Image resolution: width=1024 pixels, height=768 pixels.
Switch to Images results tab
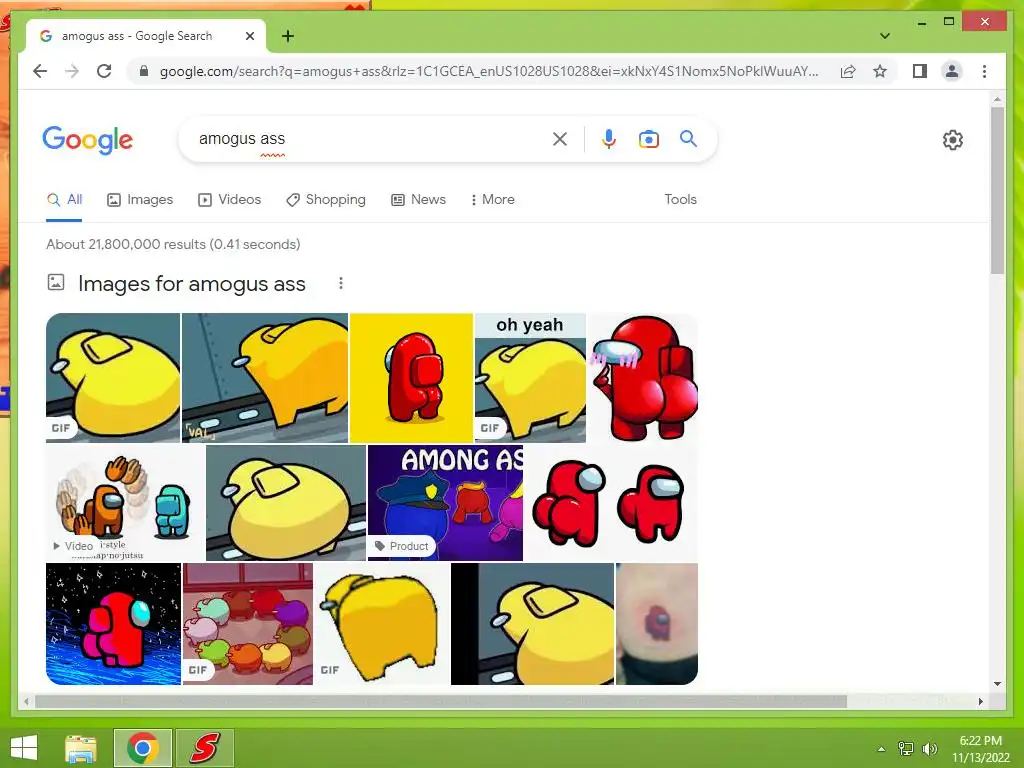[x=140, y=200]
